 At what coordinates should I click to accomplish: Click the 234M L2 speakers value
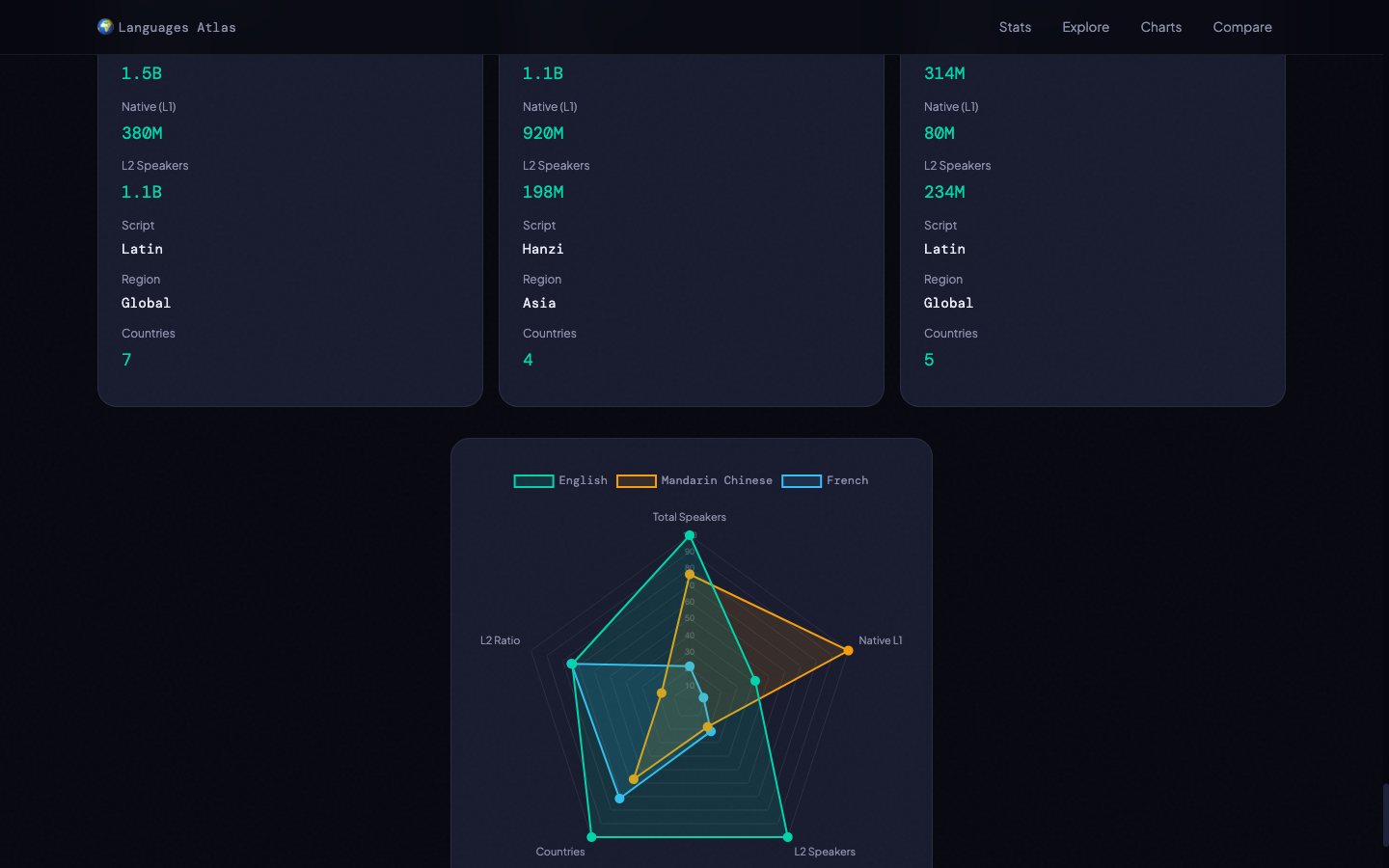click(944, 192)
